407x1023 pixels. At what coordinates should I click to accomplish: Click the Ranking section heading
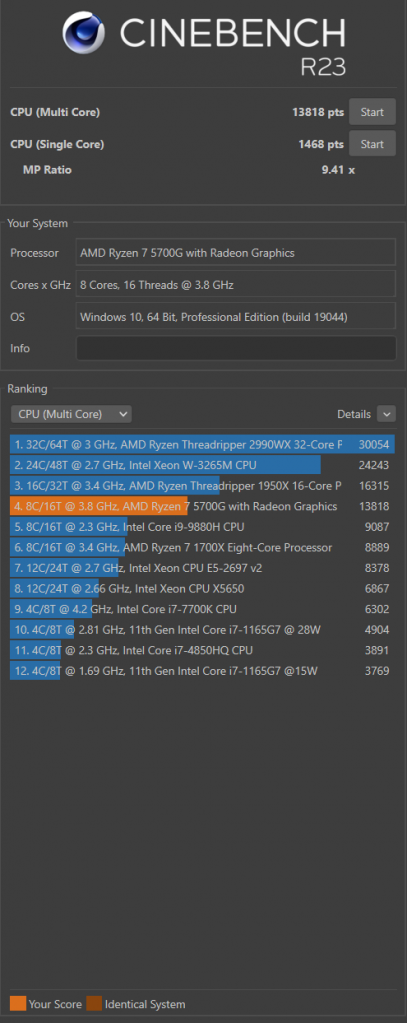click(27, 389)
